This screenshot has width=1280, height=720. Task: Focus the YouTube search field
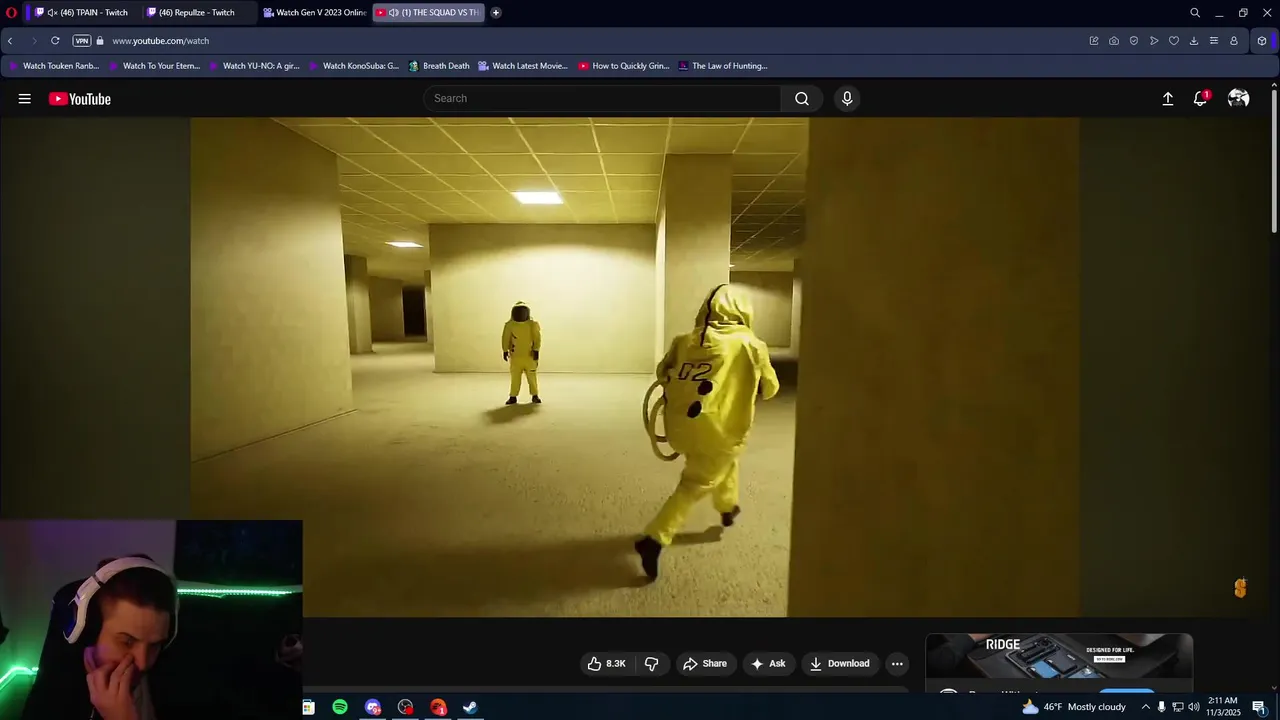tap(602, 98)
